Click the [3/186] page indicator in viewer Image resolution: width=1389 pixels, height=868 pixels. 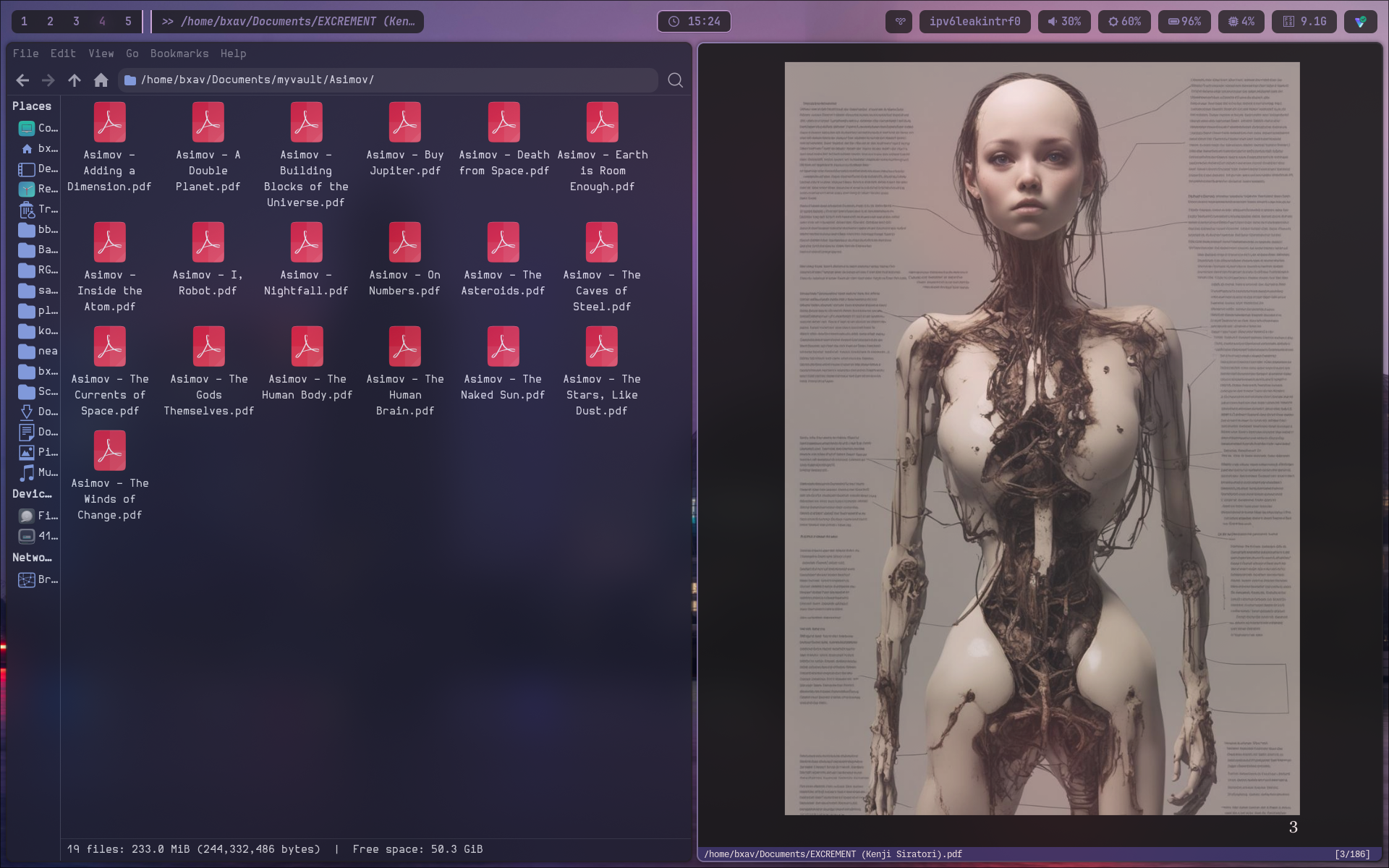1352,854
